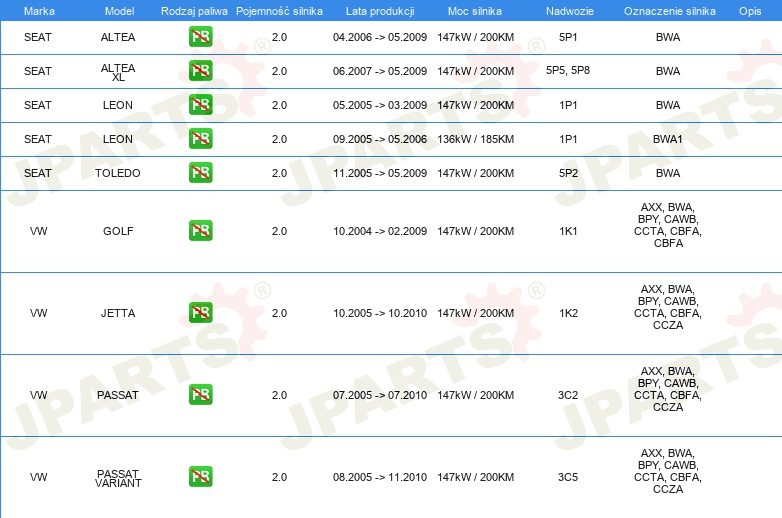The image size is (782, 518).
Task: Click the VW make cell in the GOLF row
Action: tap(38, 231)
